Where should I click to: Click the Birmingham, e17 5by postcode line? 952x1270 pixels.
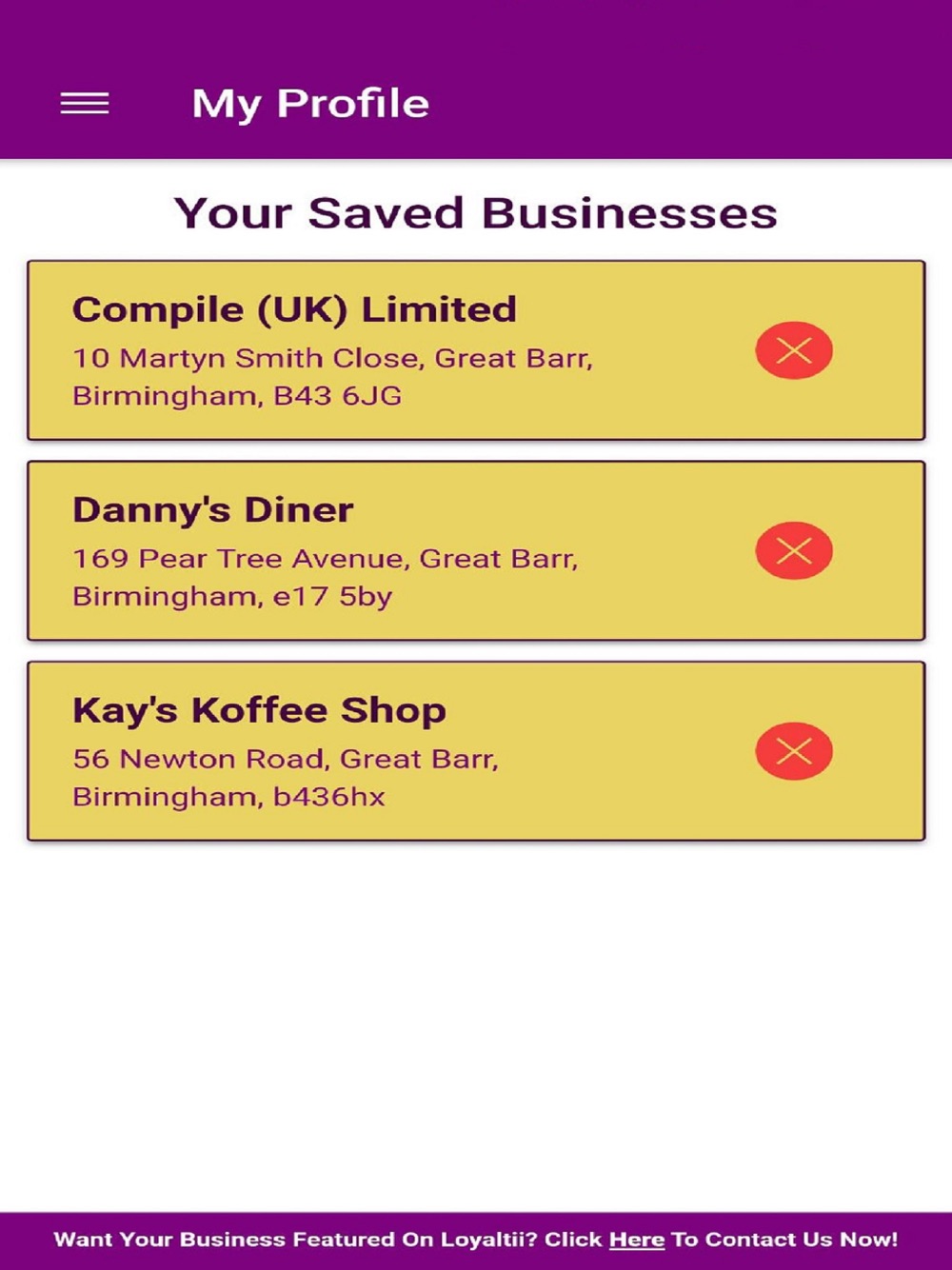(x=232, y=597)
